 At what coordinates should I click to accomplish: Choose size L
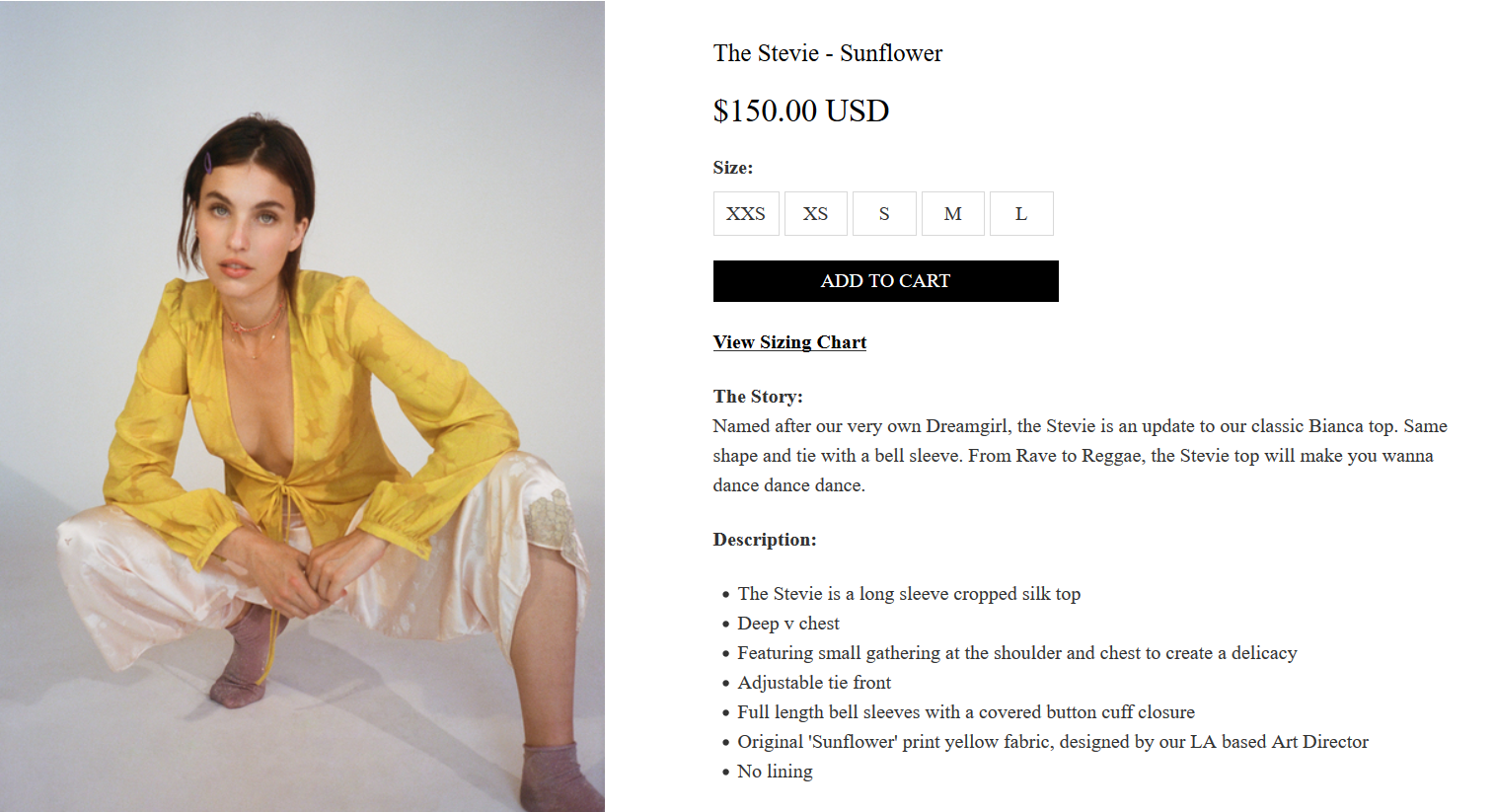[1021, 213]
